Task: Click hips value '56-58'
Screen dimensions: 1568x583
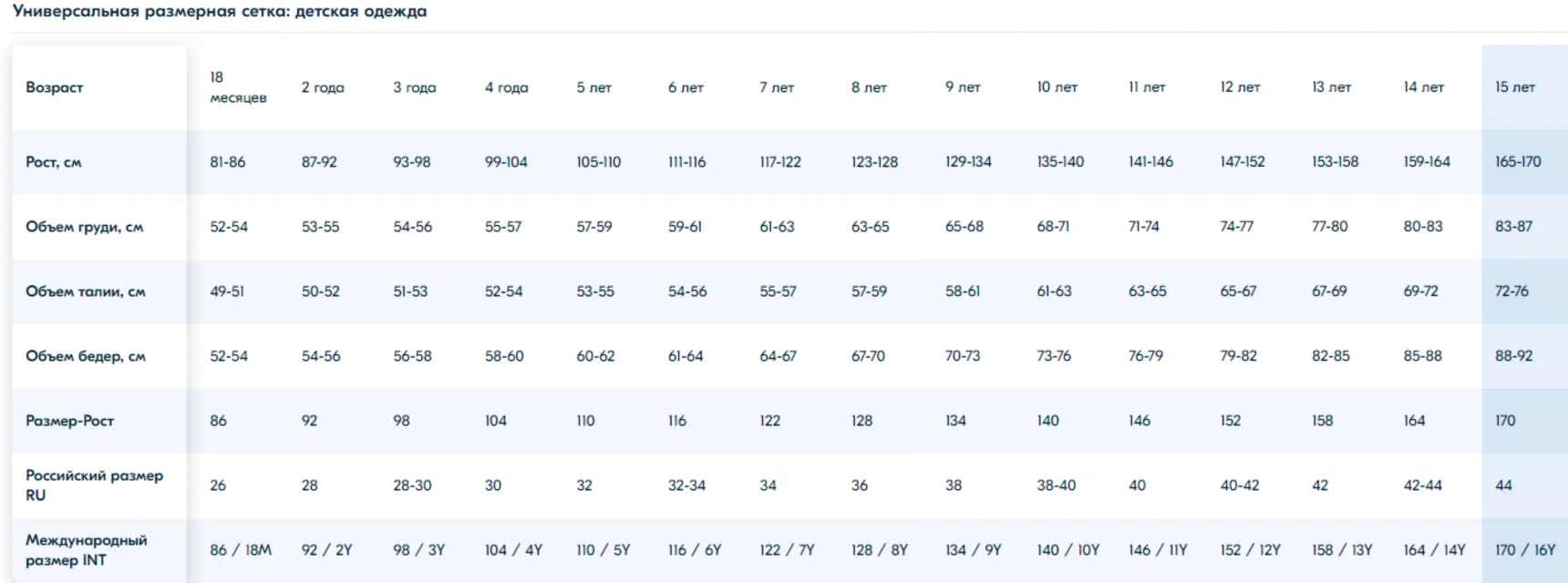Action: click(x=413, y=356)
